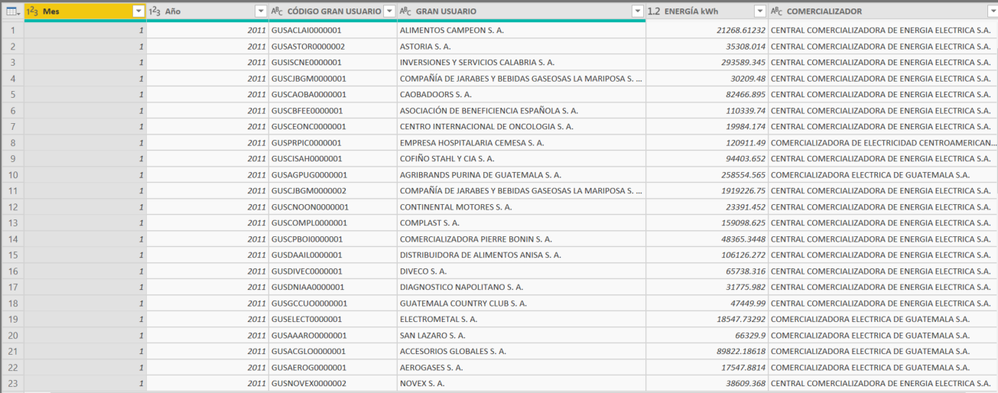This screenshot has height=393, width=998.
Task: Open the Mes column filter dropdown
Action: [139, 11]
